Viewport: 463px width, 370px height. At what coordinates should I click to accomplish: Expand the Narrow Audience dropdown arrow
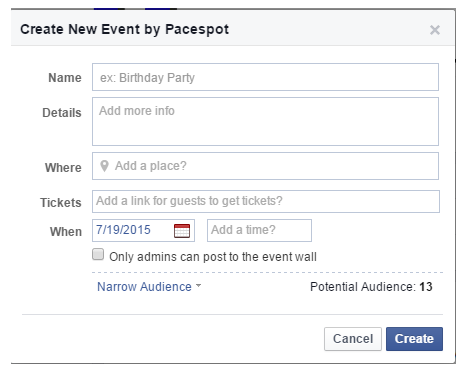(x=199, y=286)
